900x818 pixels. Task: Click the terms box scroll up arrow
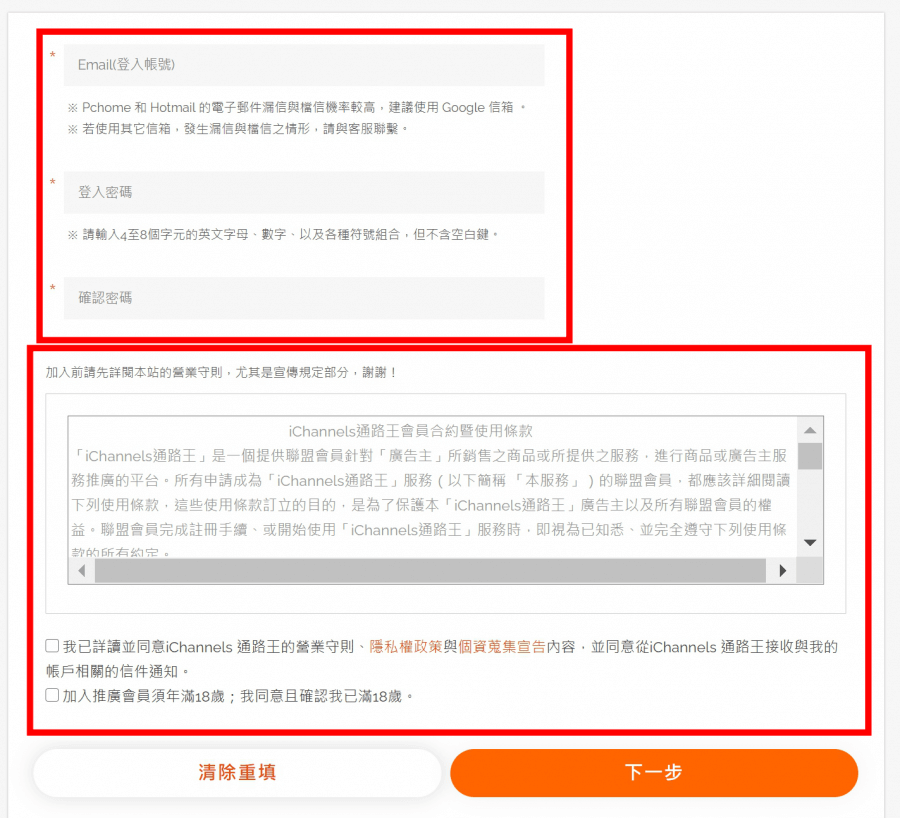click(x=810, y=430)
